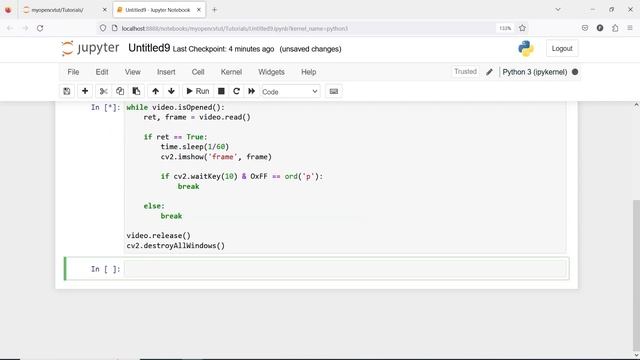Open the Pocket save icon

[585, 28]
